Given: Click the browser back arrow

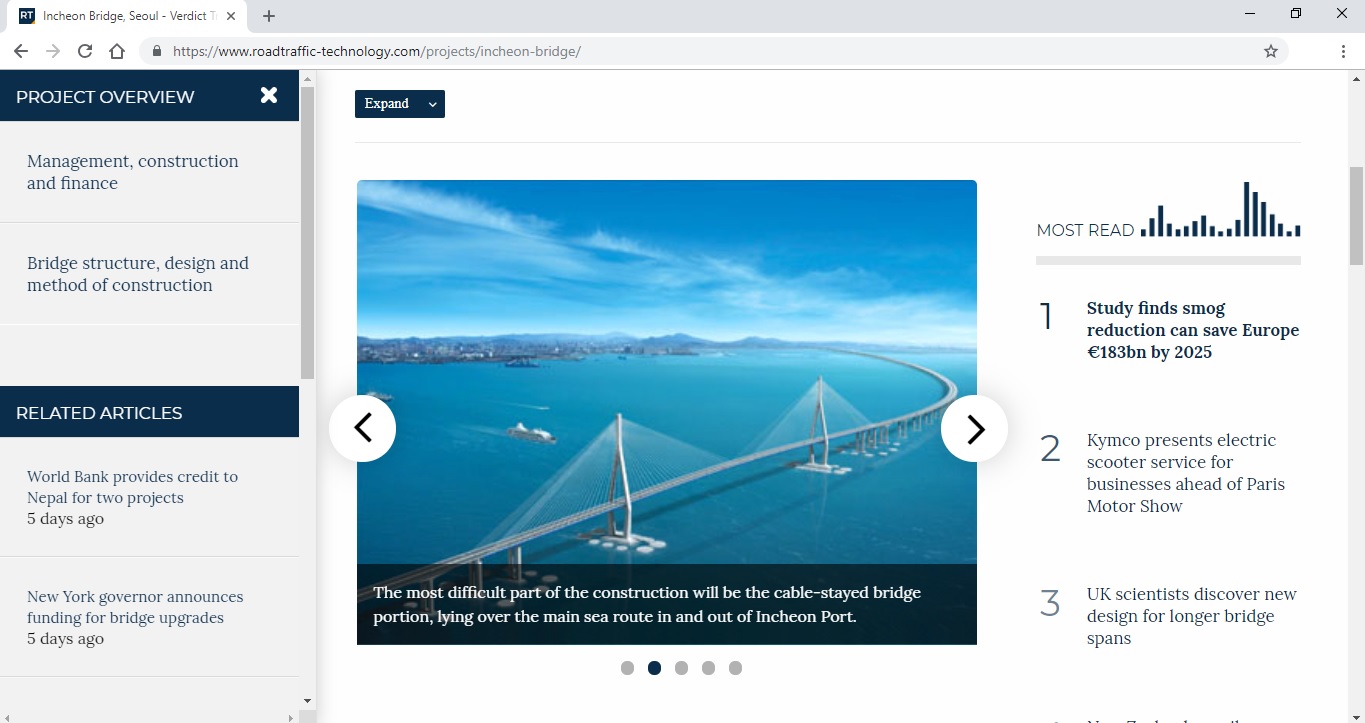Looking at the screenshot, I should click(x=21, y=51).
